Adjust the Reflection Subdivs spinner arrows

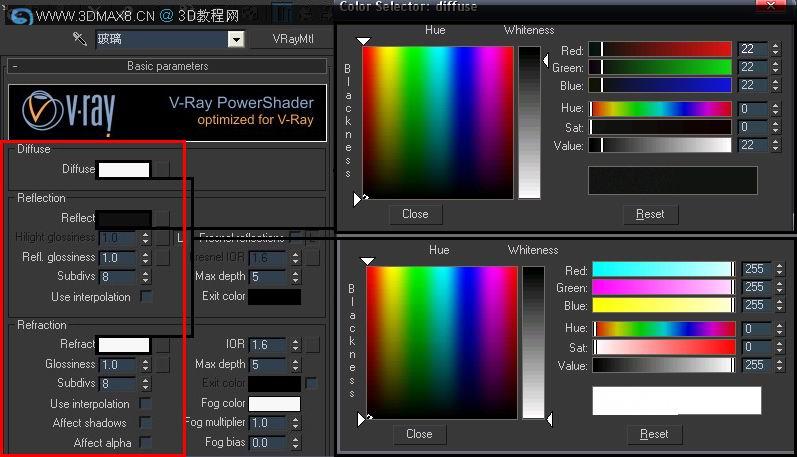click(x=145, y=277)
